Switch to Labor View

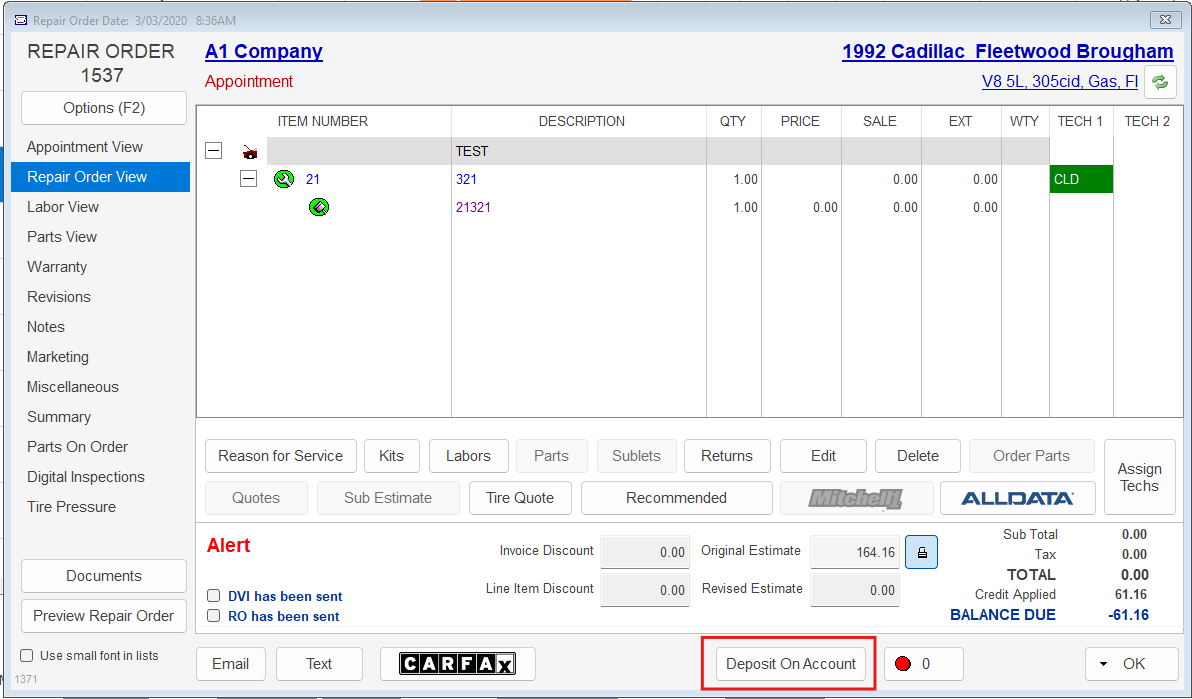pos(63,207)
